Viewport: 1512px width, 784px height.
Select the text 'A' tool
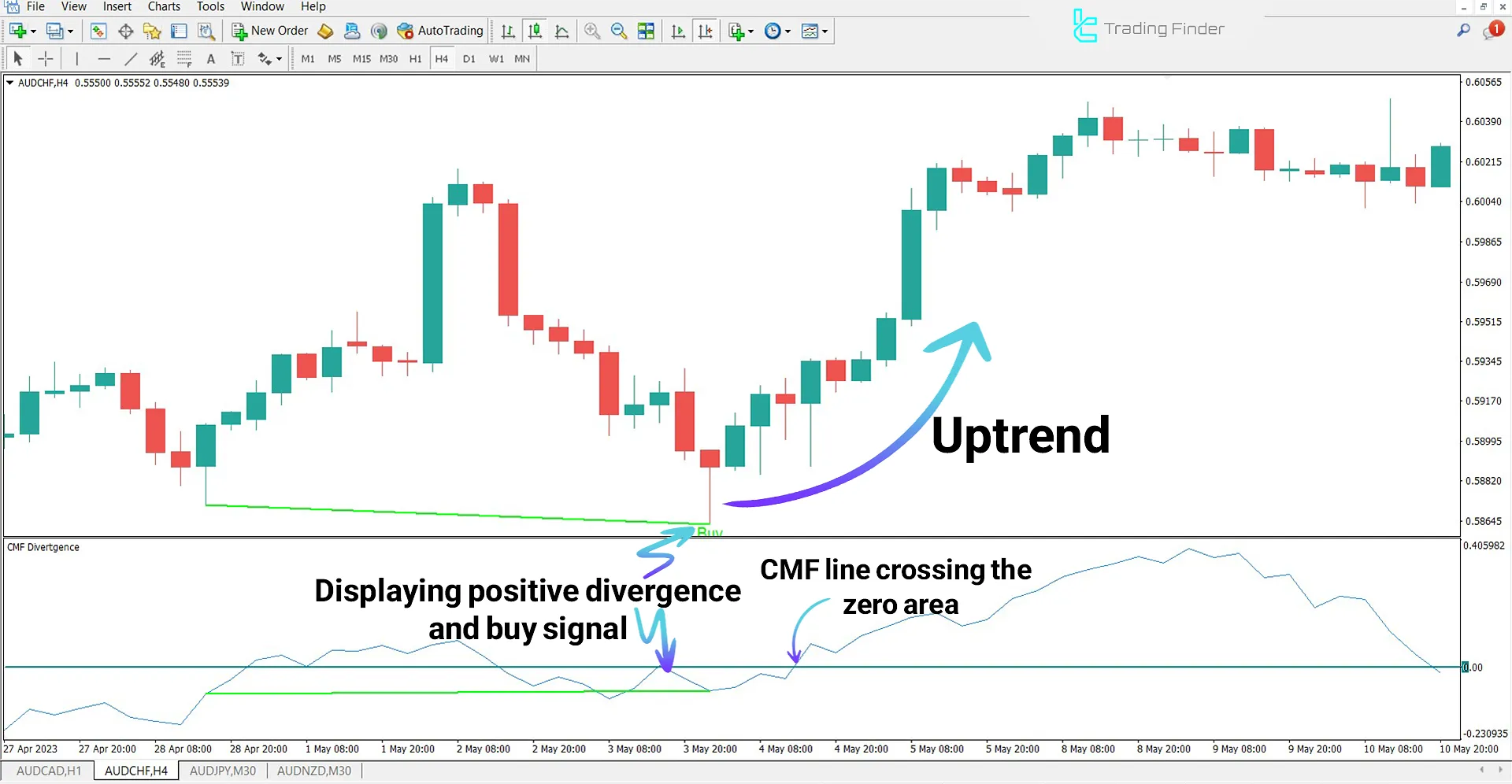[210, 58]
